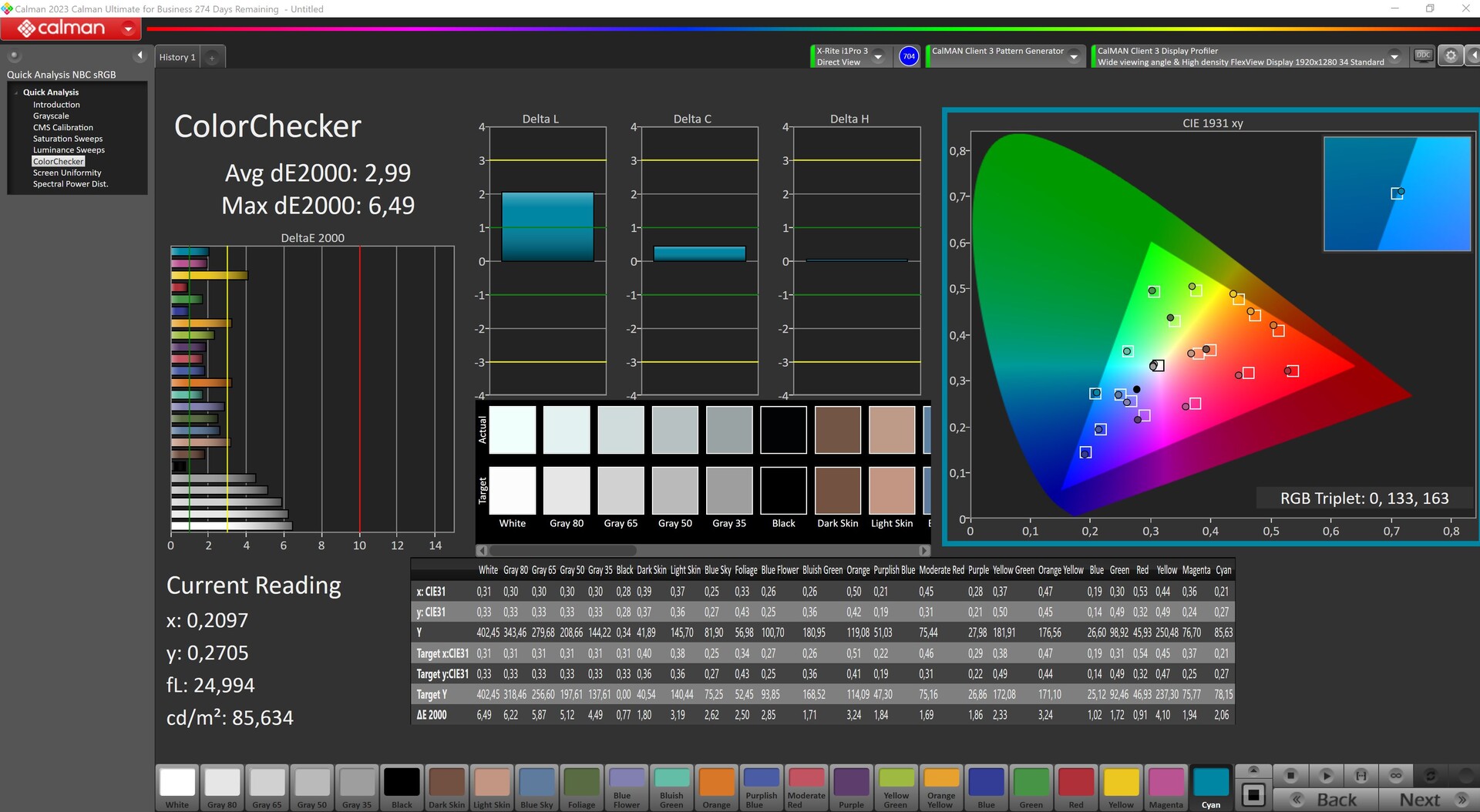Open the X-Rite i1Pro 3 meter dropdown
Viewport: 1480px width, 812px height.
pos(877,56)
